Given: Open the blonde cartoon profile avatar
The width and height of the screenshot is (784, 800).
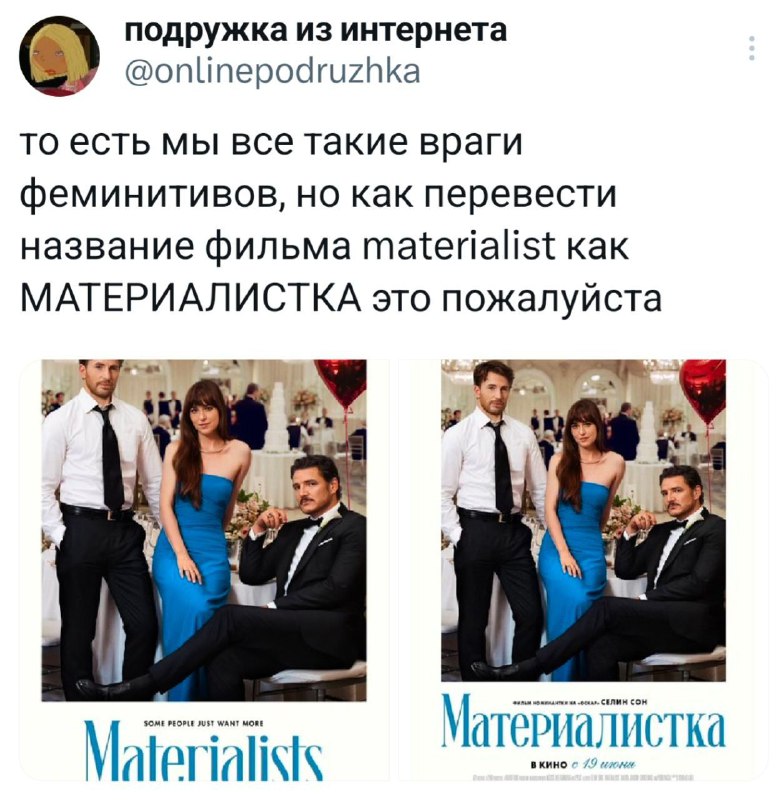Looking at the screenshot, I should [59, 56].
